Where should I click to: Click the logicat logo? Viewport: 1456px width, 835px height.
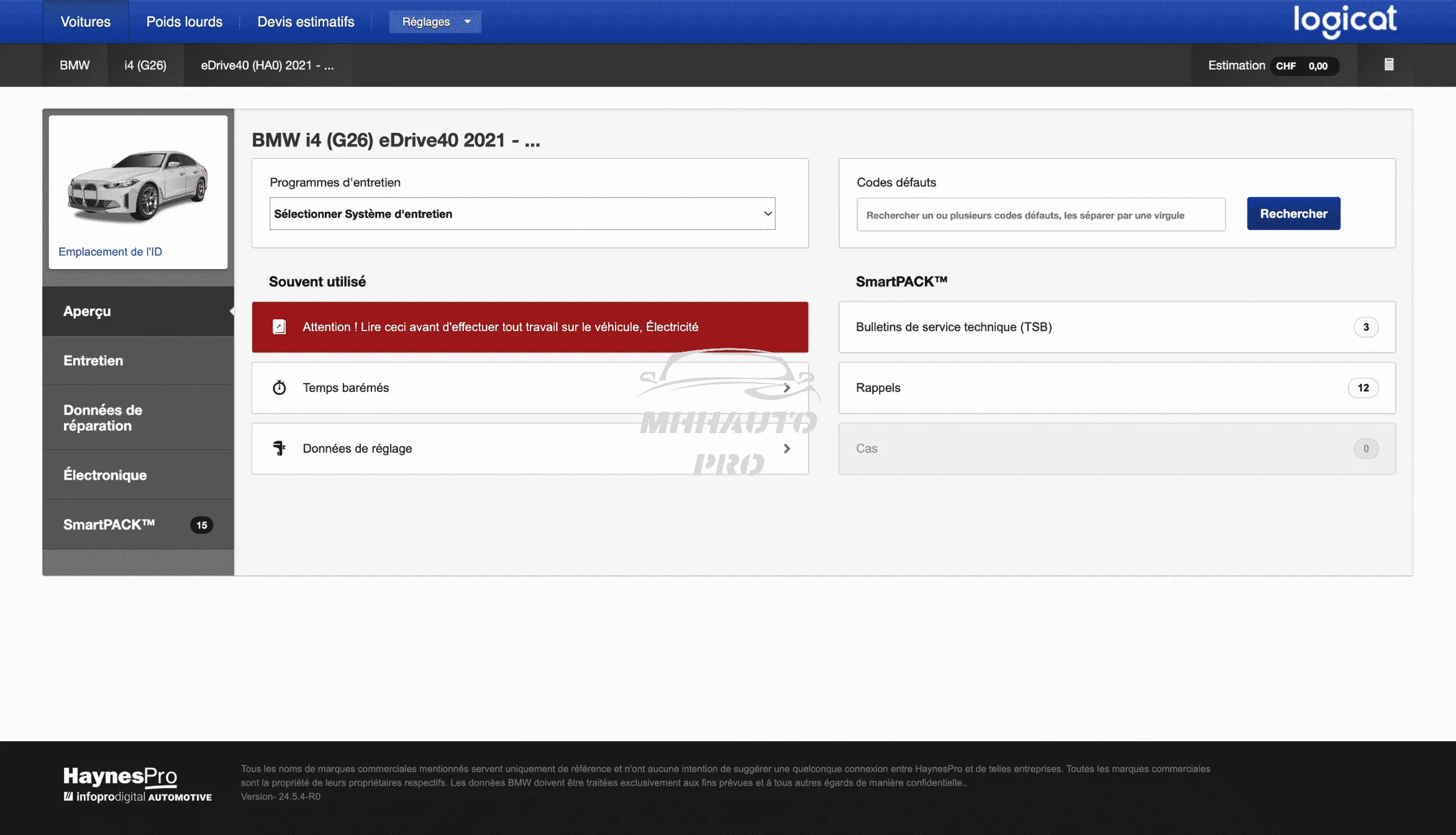1345,21
